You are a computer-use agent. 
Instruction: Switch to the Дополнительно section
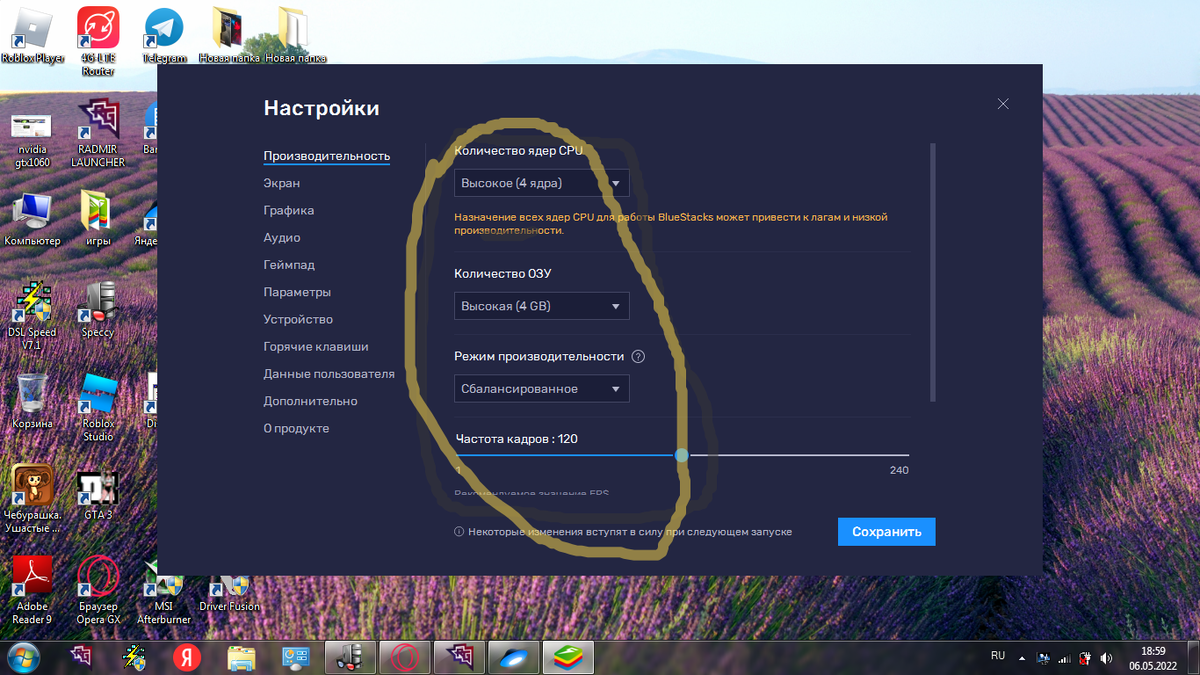(310, 401)
